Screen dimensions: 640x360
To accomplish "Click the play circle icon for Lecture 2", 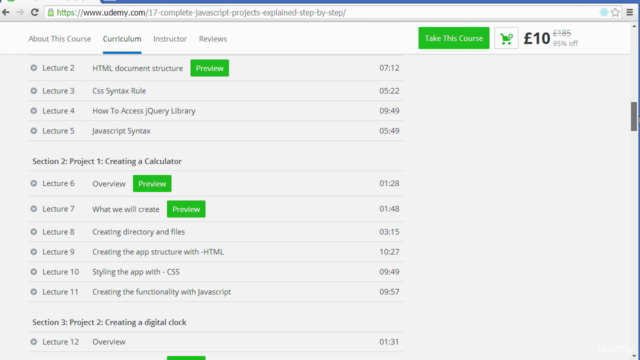I will pyautogui.click(x=34, y=68).
